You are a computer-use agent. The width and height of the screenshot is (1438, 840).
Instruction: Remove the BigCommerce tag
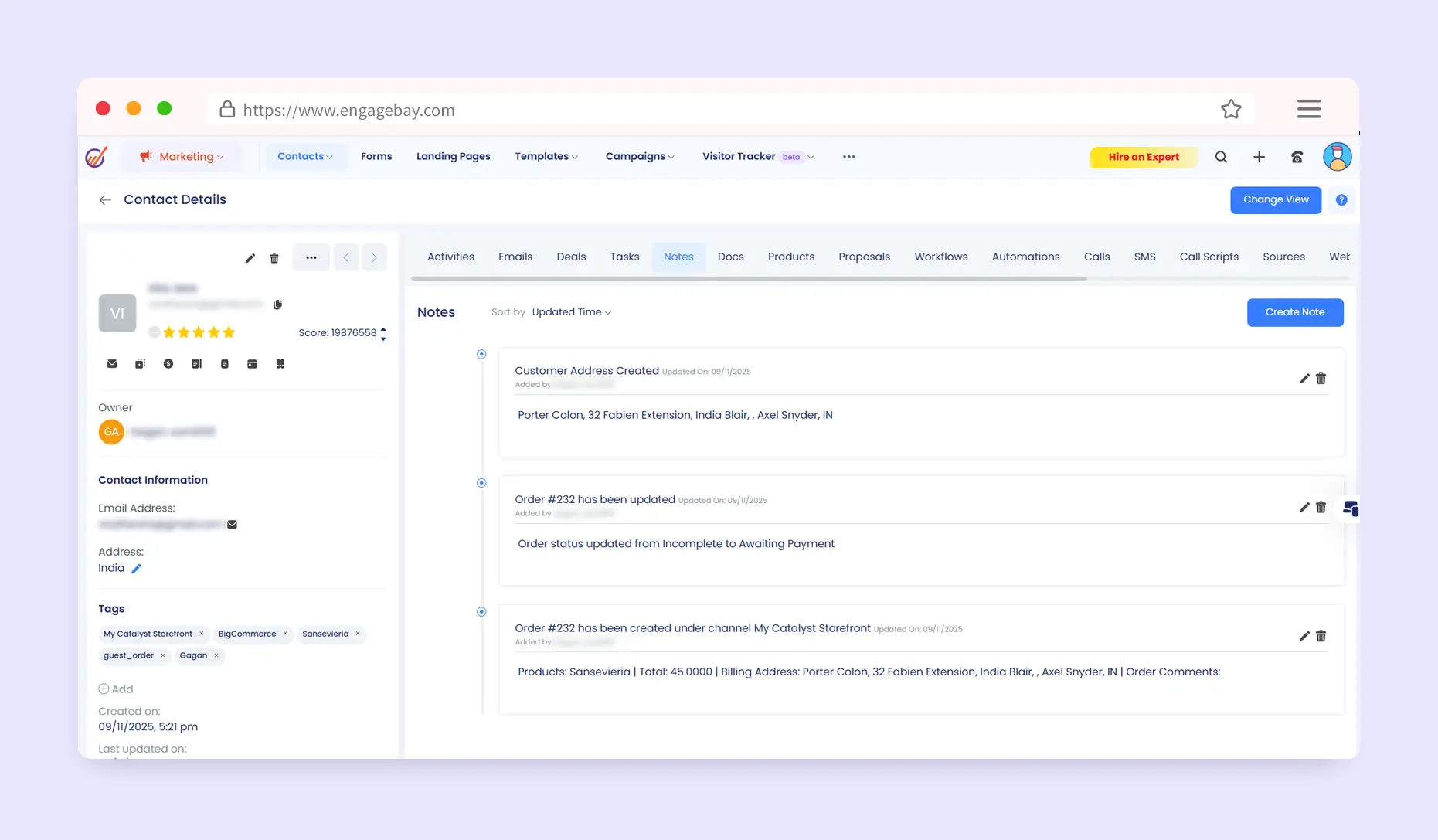pos(285,634)
